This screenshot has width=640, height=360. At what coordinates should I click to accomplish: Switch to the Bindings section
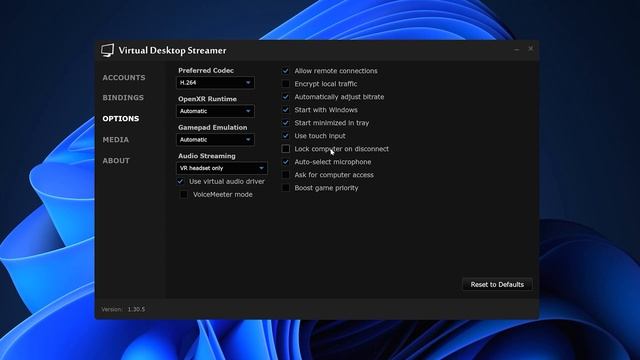click(x=123, y=98)
